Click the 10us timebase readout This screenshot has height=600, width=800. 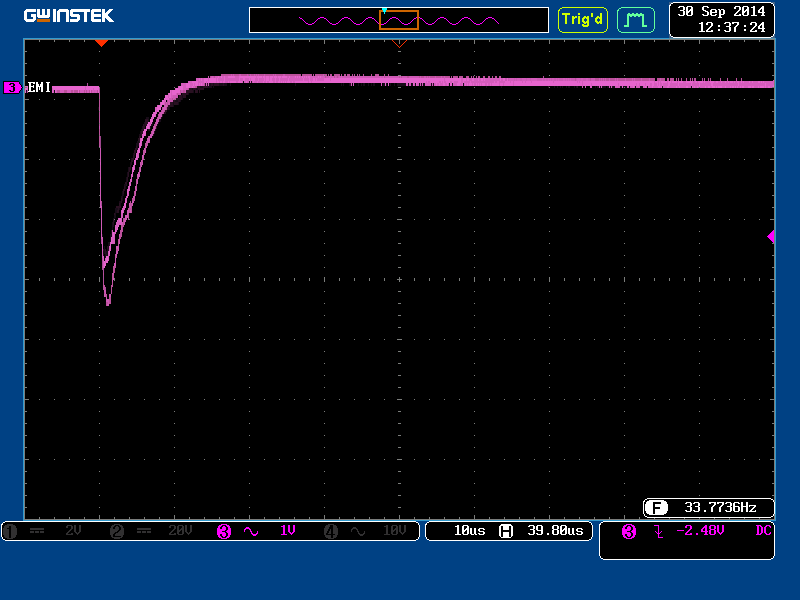coord(469,531)
